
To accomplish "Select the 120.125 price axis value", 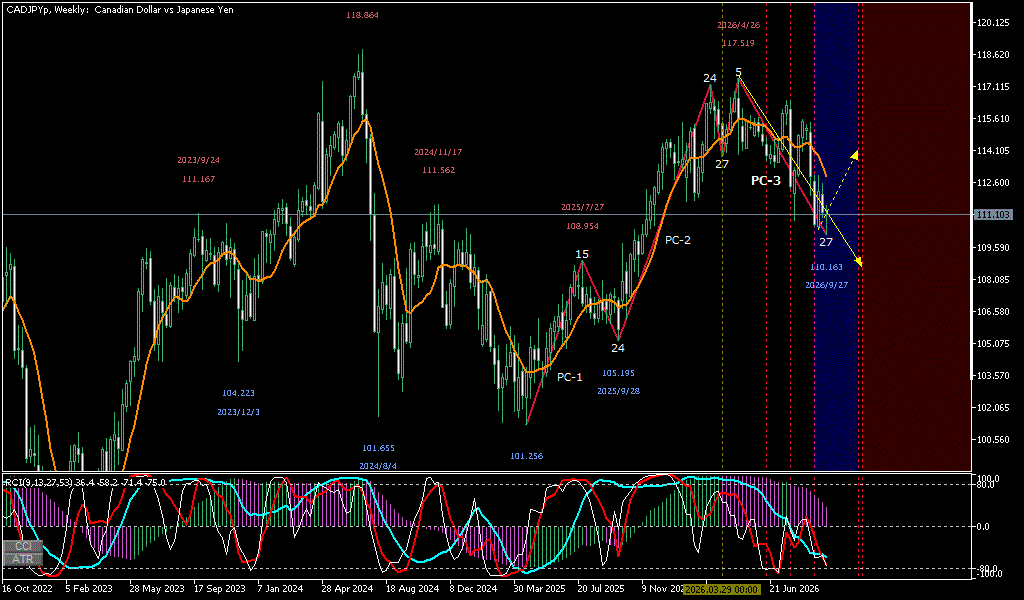I will [x=993, y=23].
